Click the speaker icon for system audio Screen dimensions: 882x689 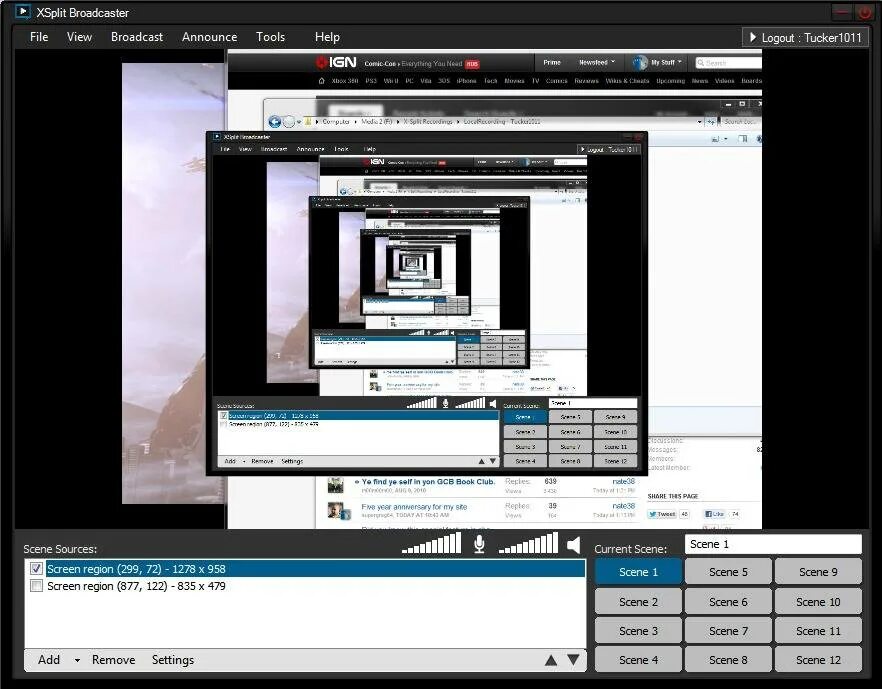(573, 543)
